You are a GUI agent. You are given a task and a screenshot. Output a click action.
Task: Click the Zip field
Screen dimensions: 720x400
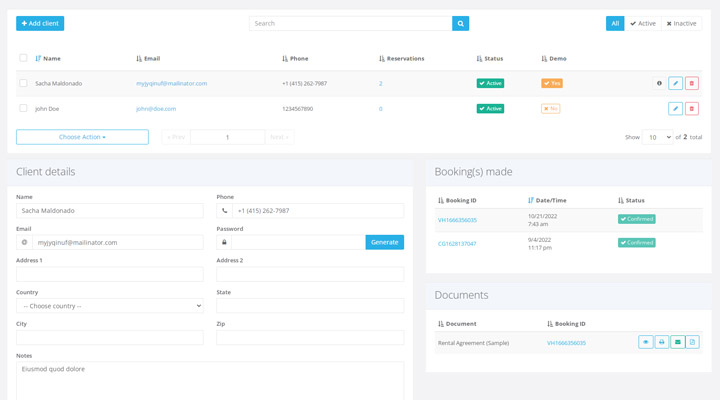(x=310, y=338)
